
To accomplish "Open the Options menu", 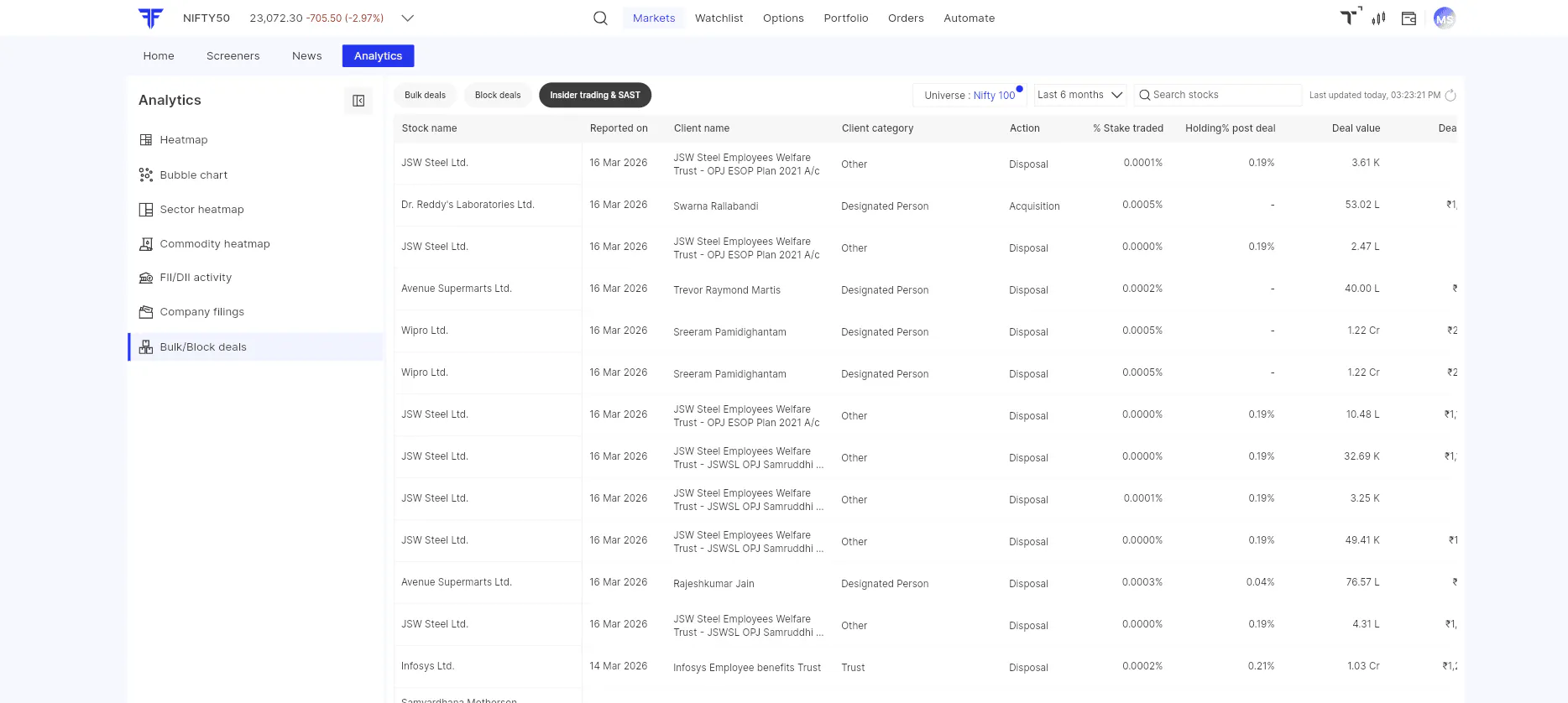I will tap(783, 18).
